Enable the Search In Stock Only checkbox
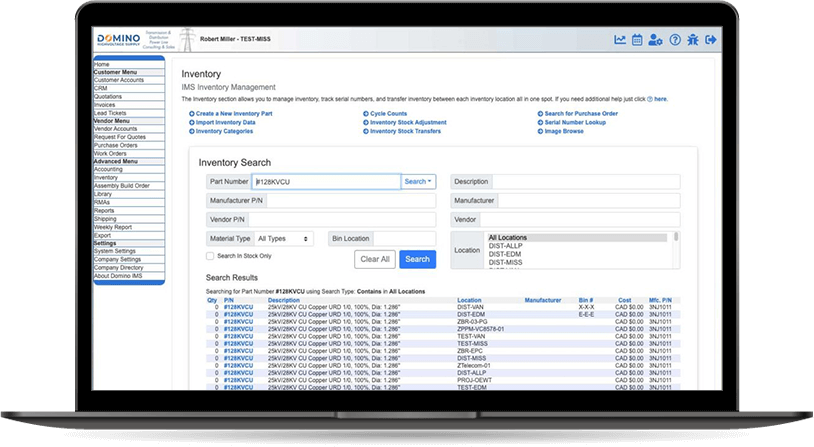 tap(210, 256)
